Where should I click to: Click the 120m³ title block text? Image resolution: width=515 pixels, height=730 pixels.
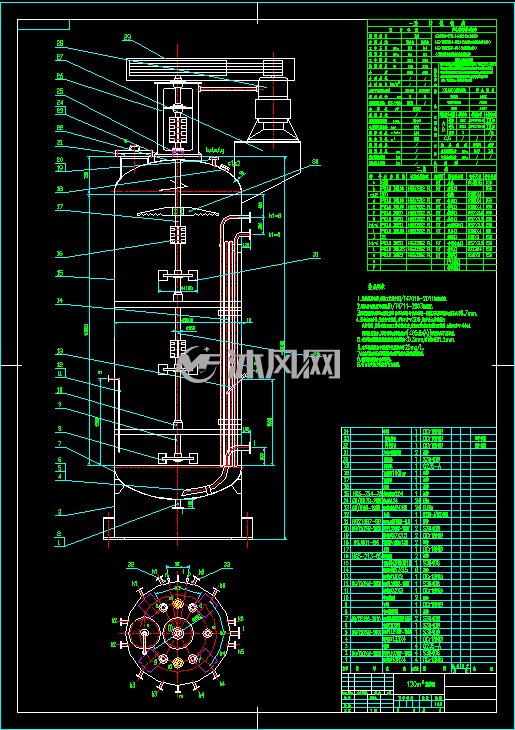click(420, 685)
